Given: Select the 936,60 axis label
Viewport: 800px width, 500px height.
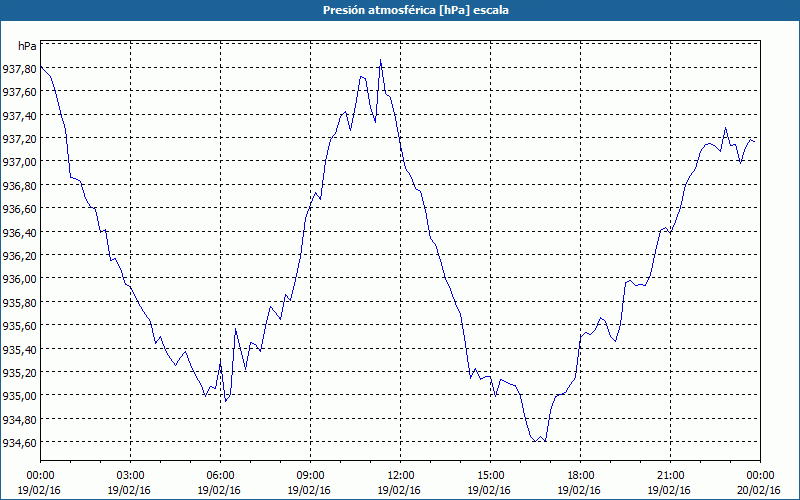Looking at the screenshot, I should 19,209.
